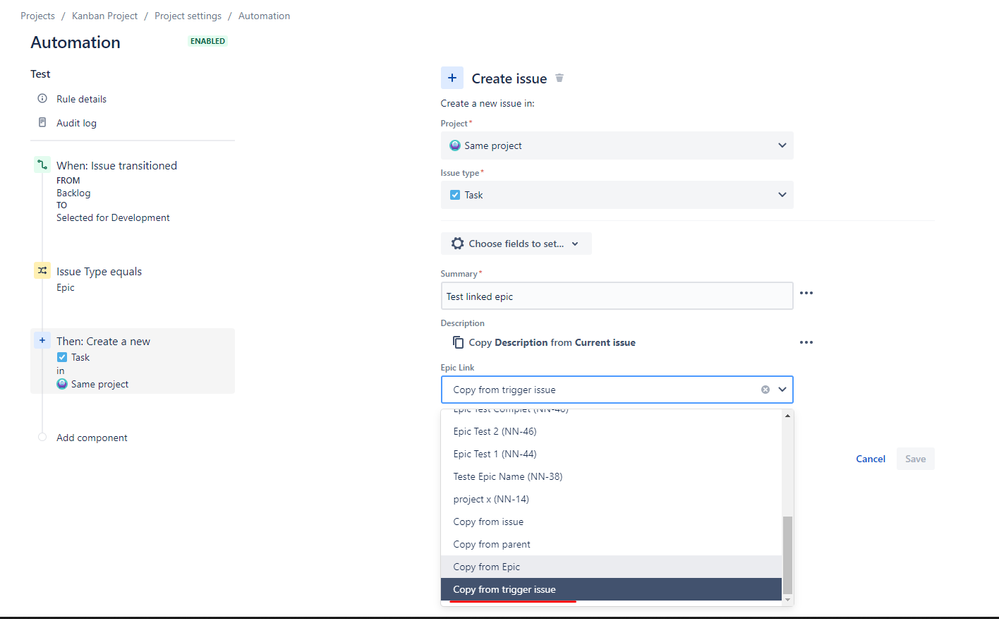This screenshot has height=619, width=999.
Task: Choose the Copy from parent option
Action: pos(611,544)
